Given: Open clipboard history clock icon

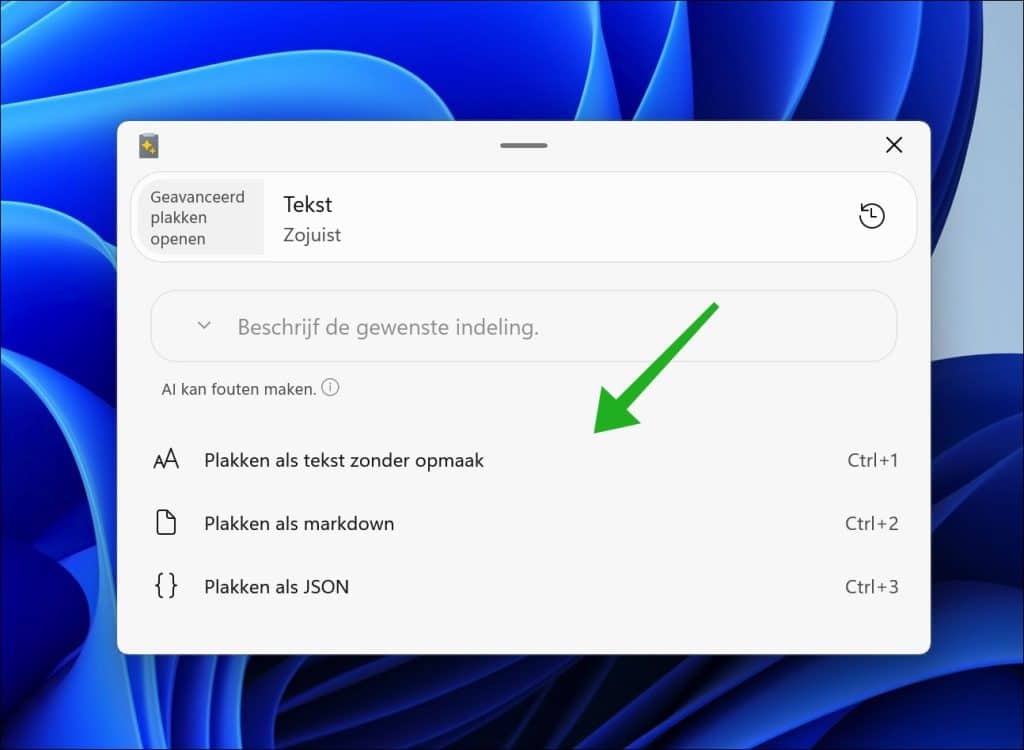Looking at the screenshot, I should 871,216.
